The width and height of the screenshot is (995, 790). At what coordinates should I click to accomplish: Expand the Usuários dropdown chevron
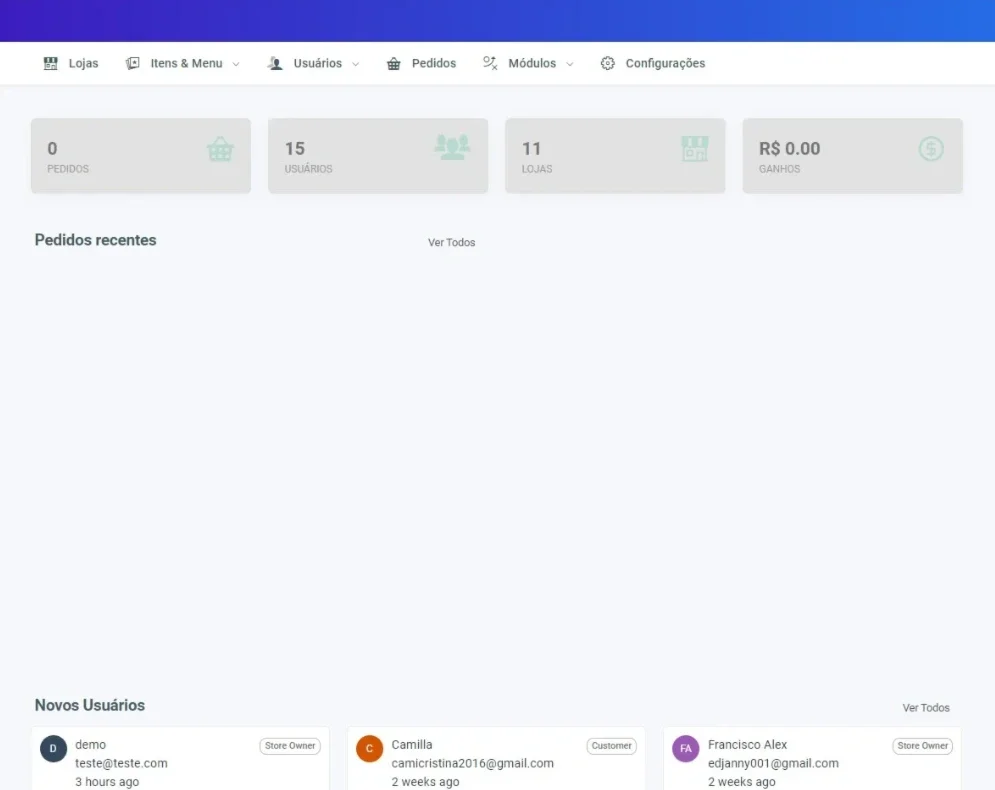coord(355,64)
